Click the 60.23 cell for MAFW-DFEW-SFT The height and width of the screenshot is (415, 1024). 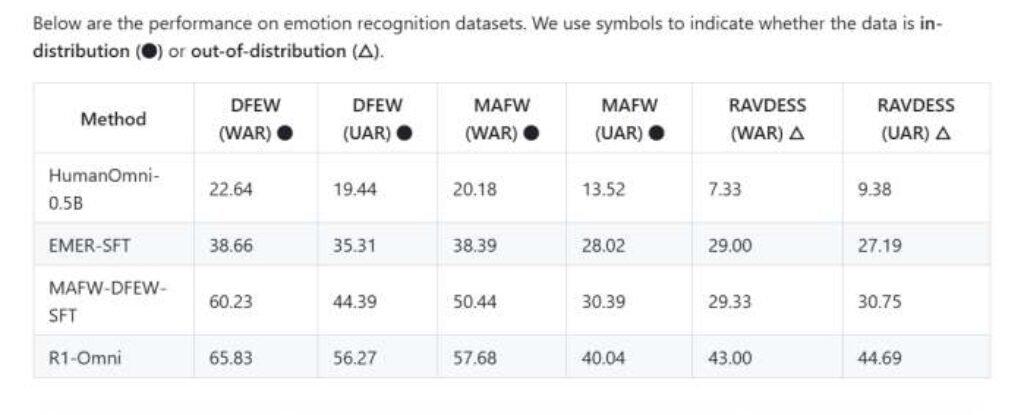pyautogui.click(x=230, y=300)
